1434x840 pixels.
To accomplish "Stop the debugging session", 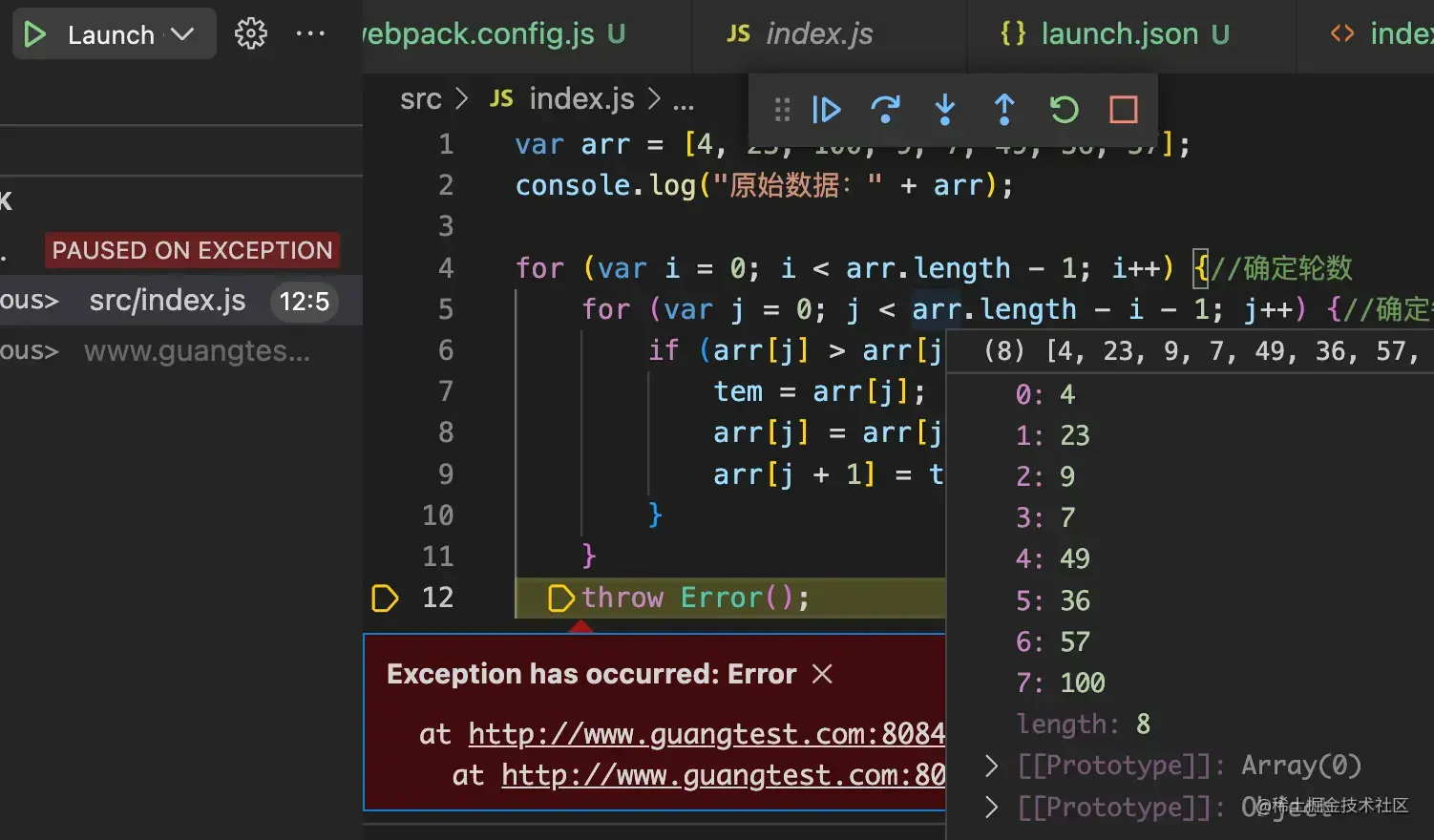I will [x=1124, y=110].
